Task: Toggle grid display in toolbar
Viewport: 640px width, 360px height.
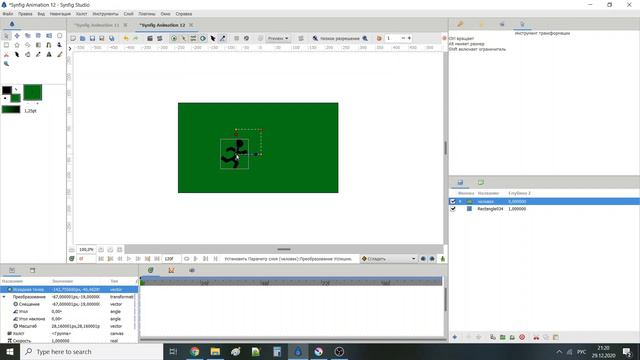Action: [x=236, y=38]
